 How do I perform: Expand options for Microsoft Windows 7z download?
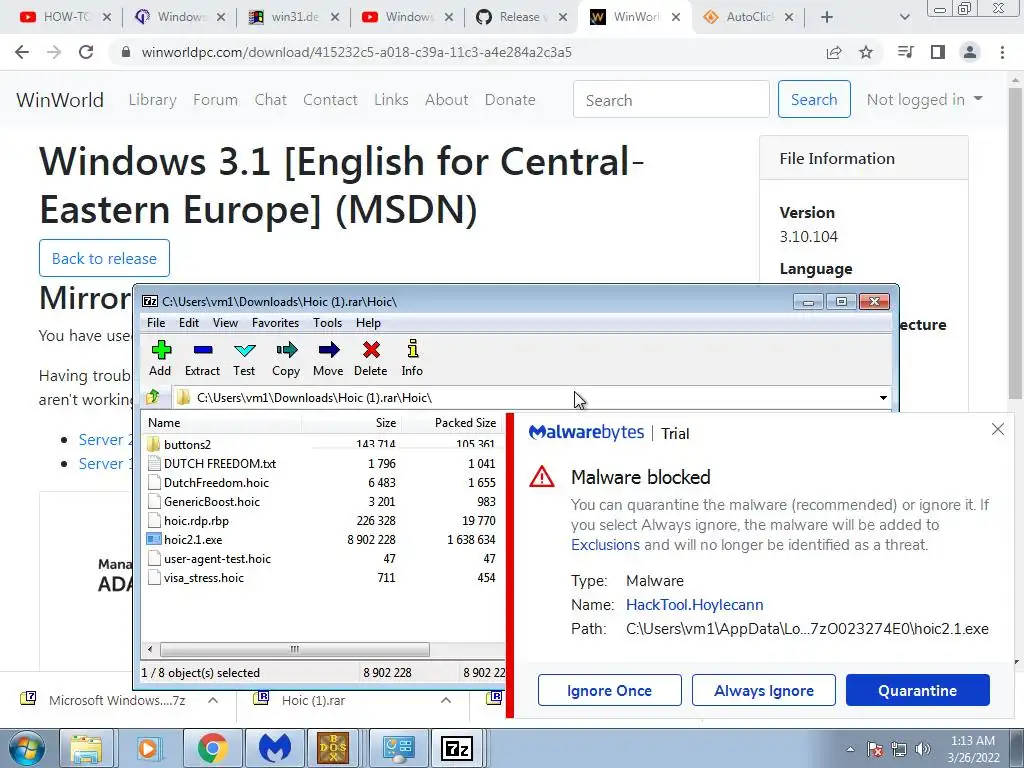[213, 700]
